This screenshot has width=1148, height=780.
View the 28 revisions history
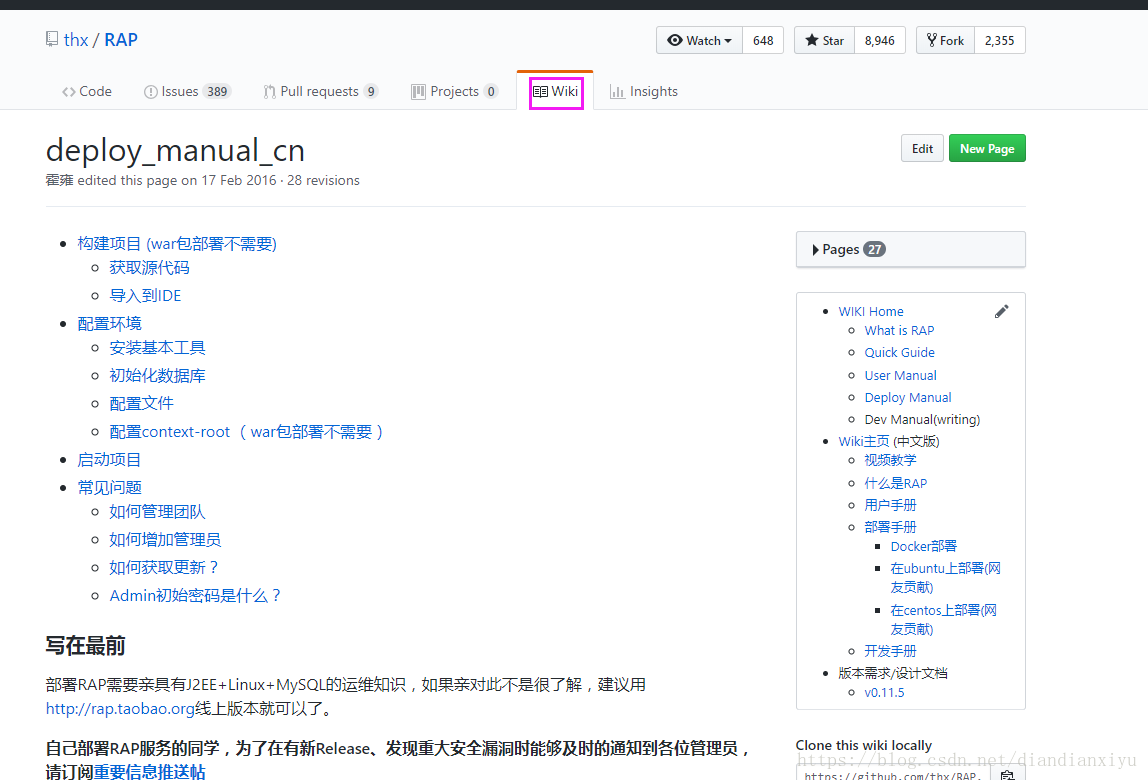tap(323, 180)
